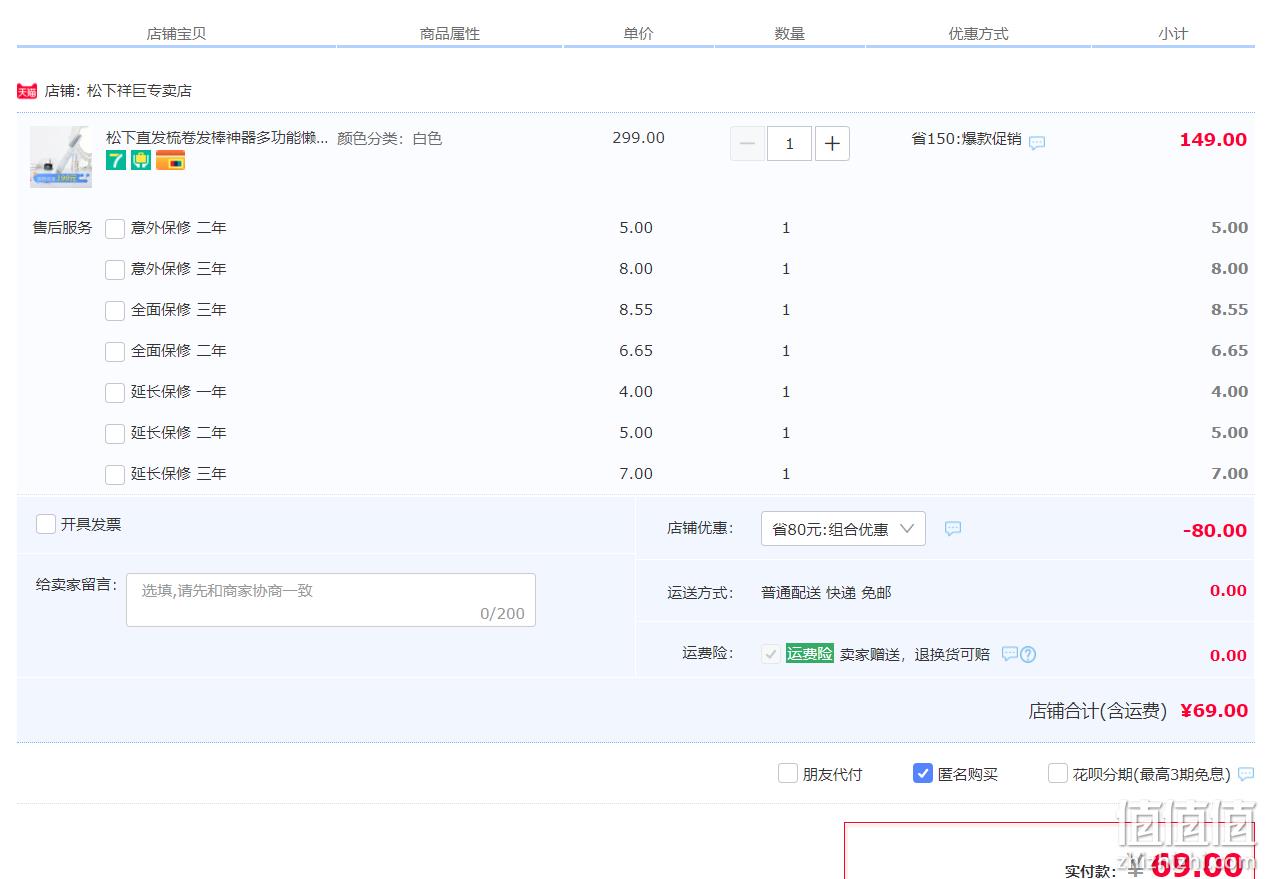
Task: Click the 店铺宝贝 column header
Action: coord(177,34)
